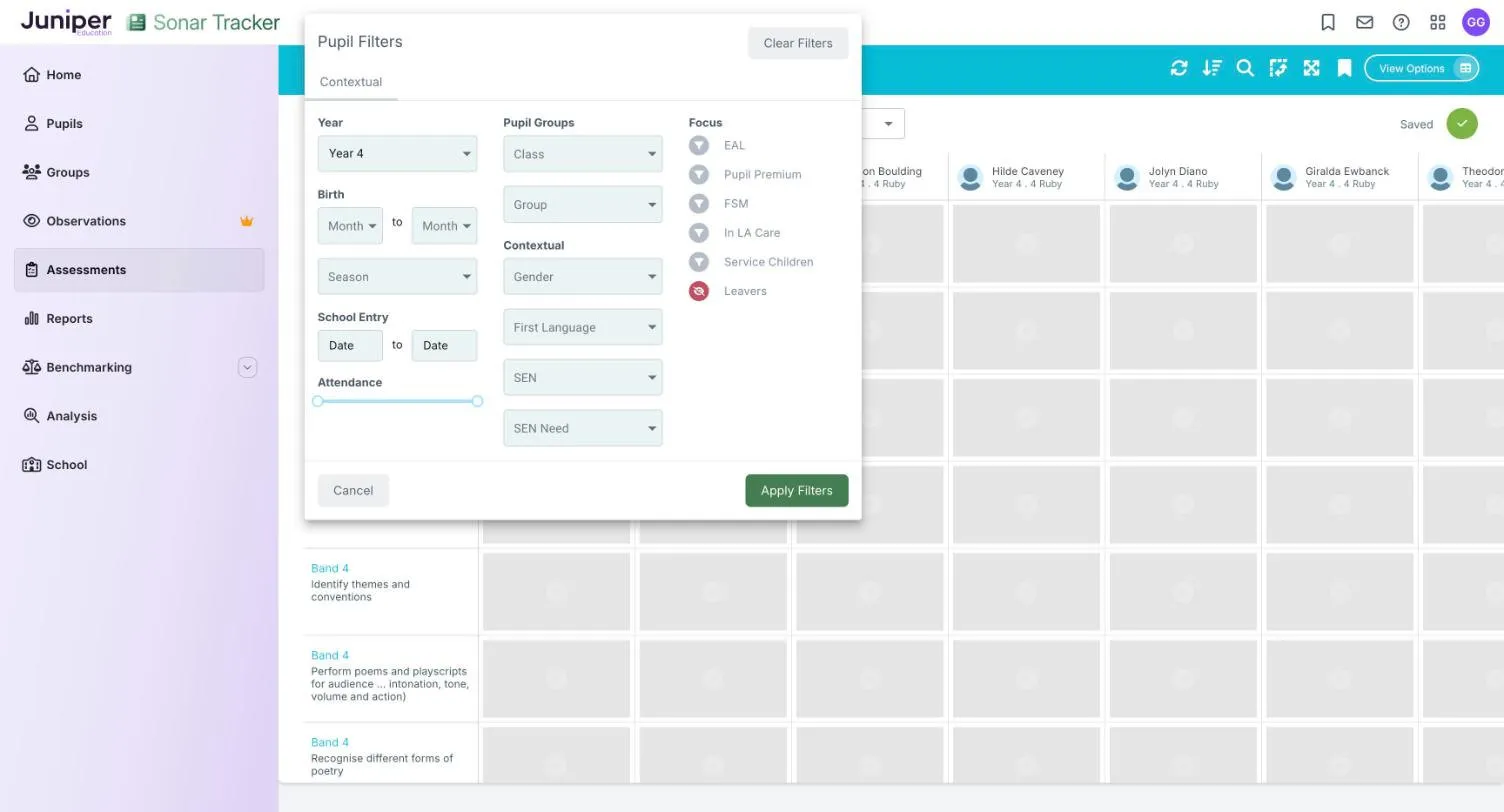1504x812 pixels.
Task: Click Hilde Caveney's first assessment cell
Action: pyautogui.click(x=1026, y=244)
